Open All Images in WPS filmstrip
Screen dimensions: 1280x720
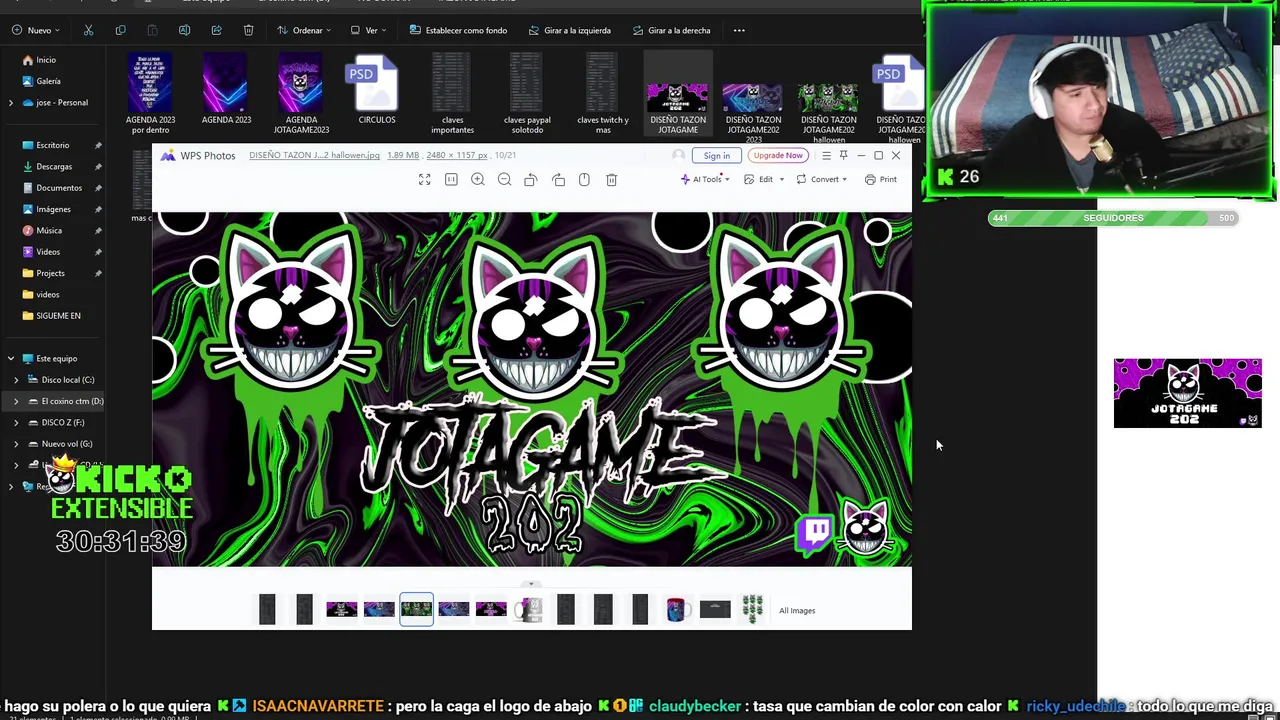pos(797,610)
